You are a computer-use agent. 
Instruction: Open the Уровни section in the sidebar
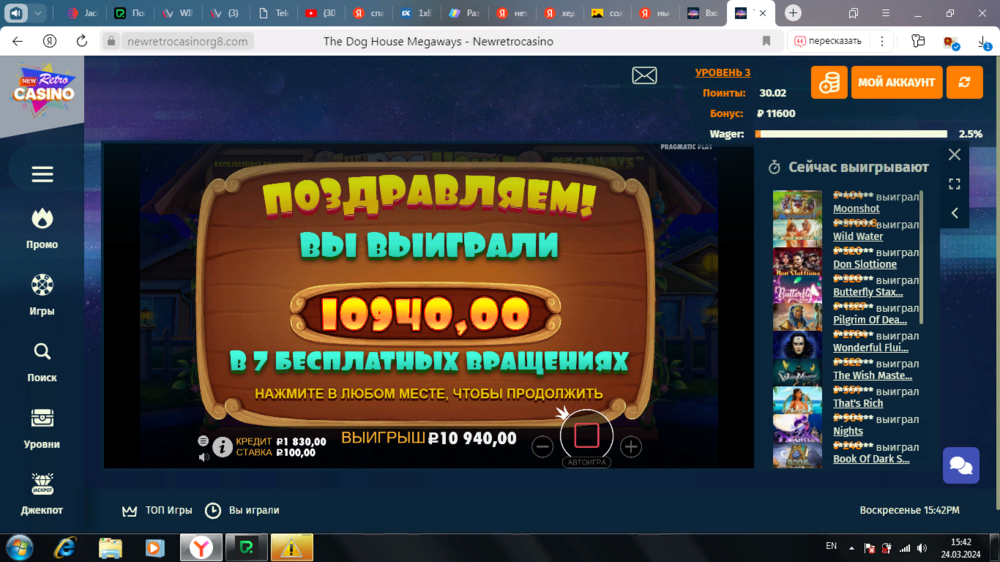pos(42,429)
